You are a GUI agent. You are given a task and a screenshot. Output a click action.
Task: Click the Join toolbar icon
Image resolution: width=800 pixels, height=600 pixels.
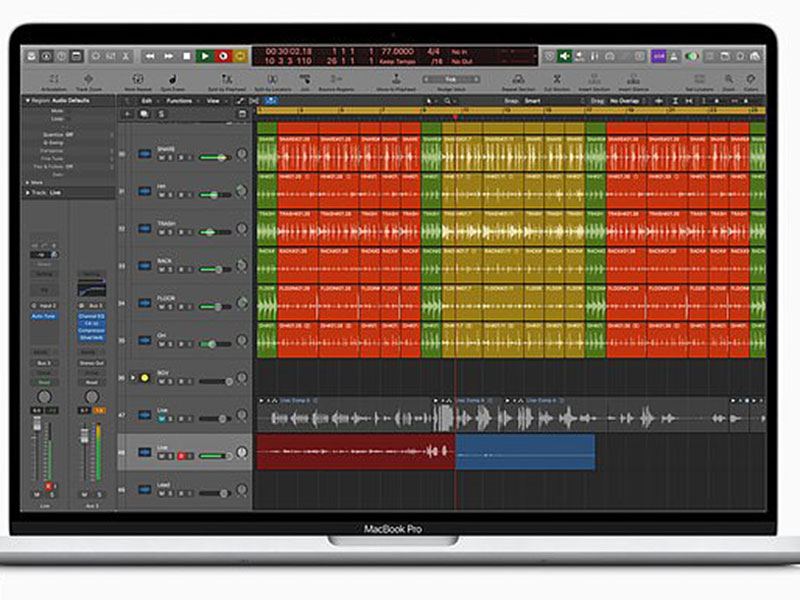click(305, 81)
